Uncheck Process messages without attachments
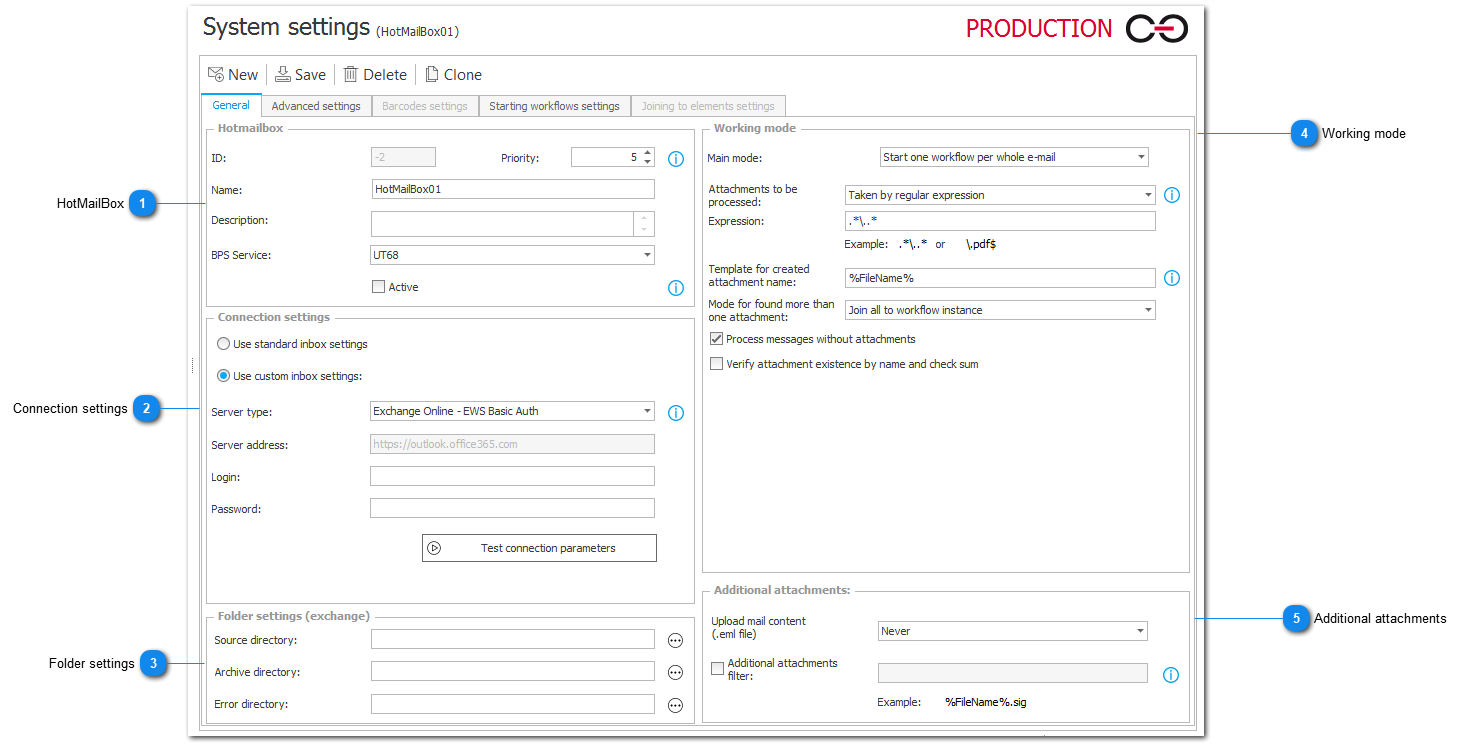The height and width of the screenshot is (746, 1464). (716, 339)
